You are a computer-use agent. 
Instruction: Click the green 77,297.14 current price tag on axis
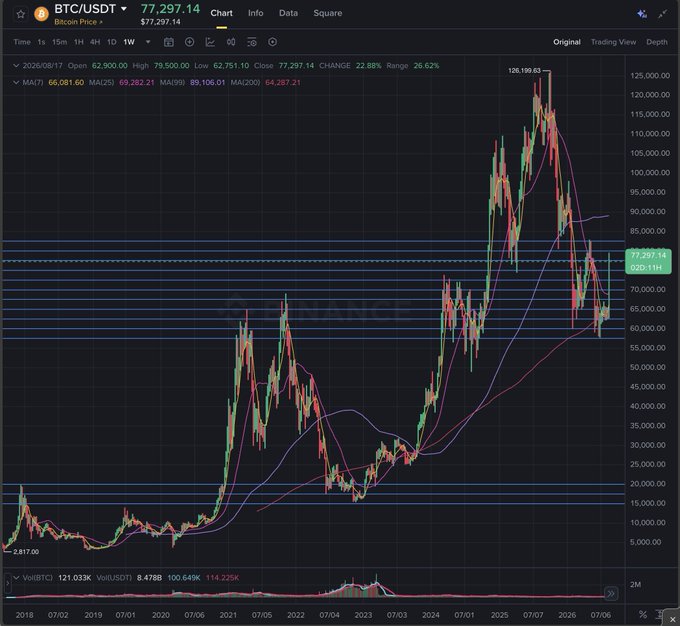(648, 261)
